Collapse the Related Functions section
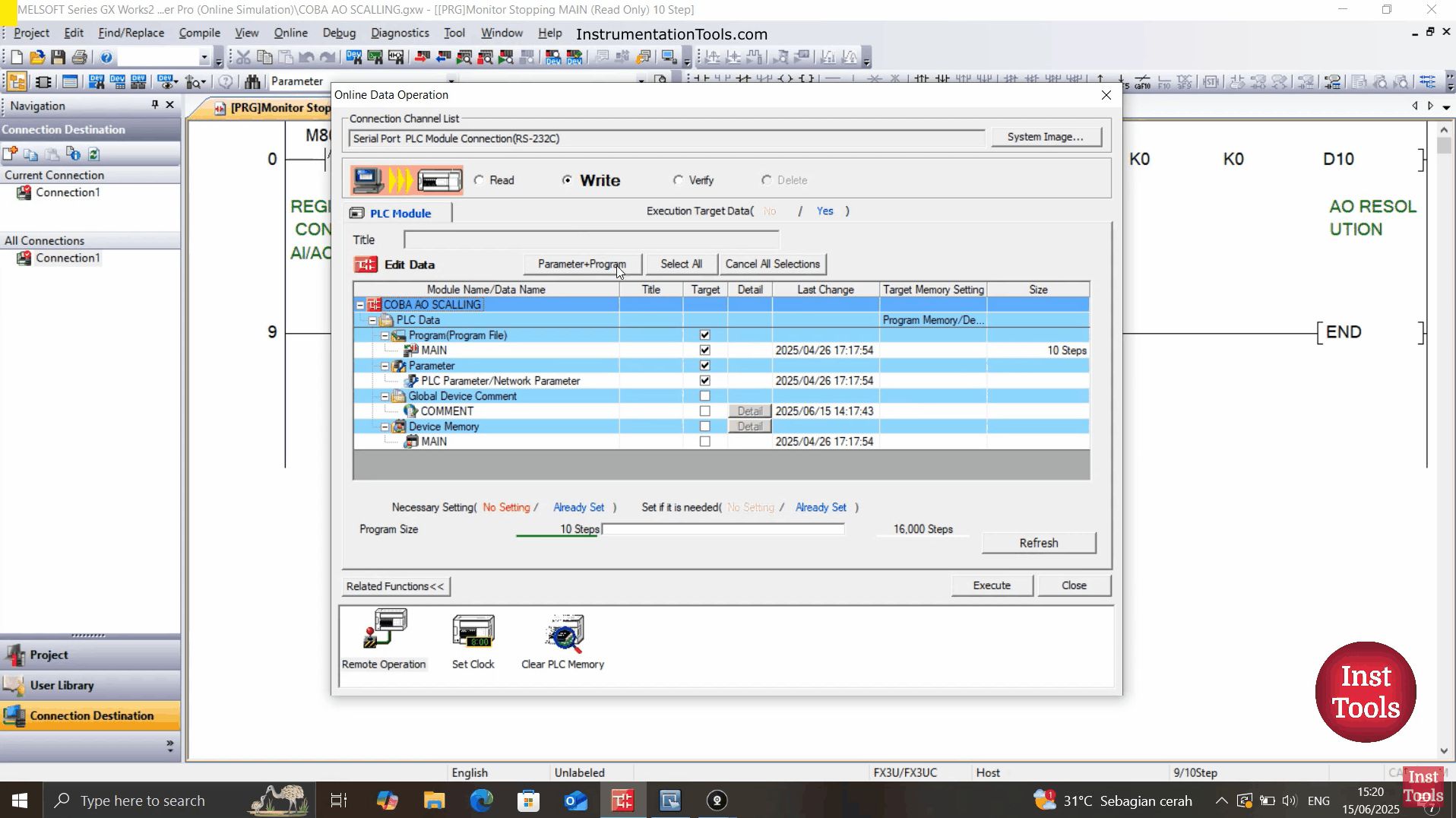This screenshot has height=818, width=1456. coord(395,586)
